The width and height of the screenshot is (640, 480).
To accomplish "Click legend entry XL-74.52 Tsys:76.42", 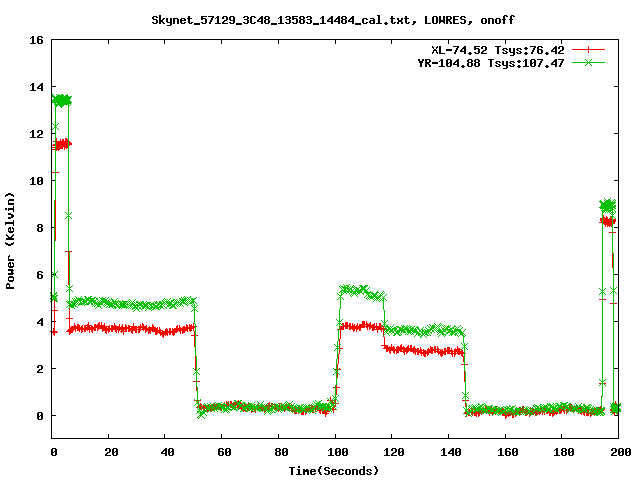I will 498,50.
